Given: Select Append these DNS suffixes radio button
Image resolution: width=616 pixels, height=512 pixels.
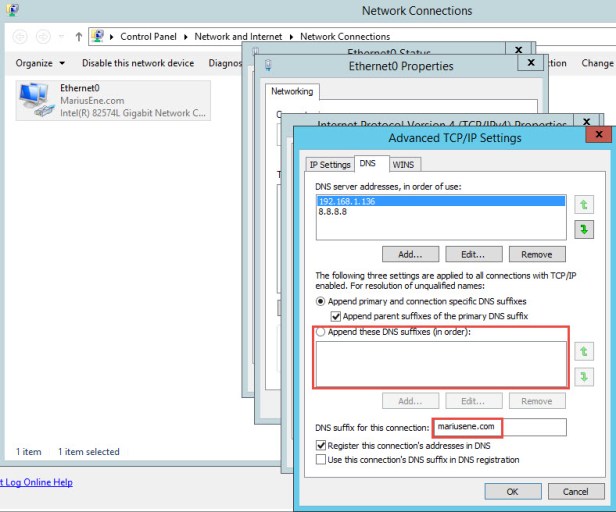Looking at the screenshot, I should 321,331.
